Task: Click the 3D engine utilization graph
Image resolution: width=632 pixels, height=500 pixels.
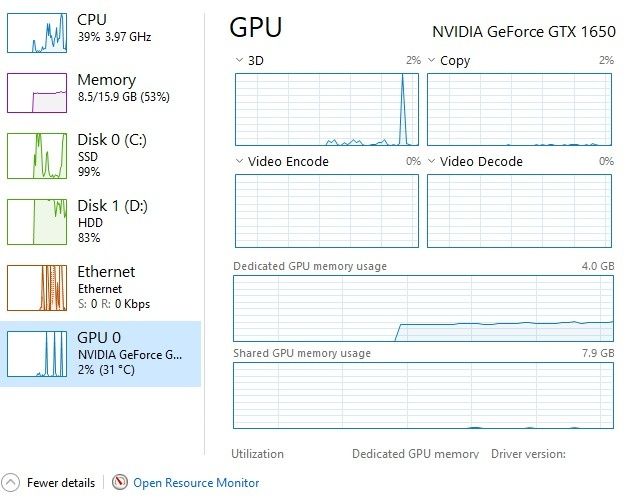Action: point(326,109)
